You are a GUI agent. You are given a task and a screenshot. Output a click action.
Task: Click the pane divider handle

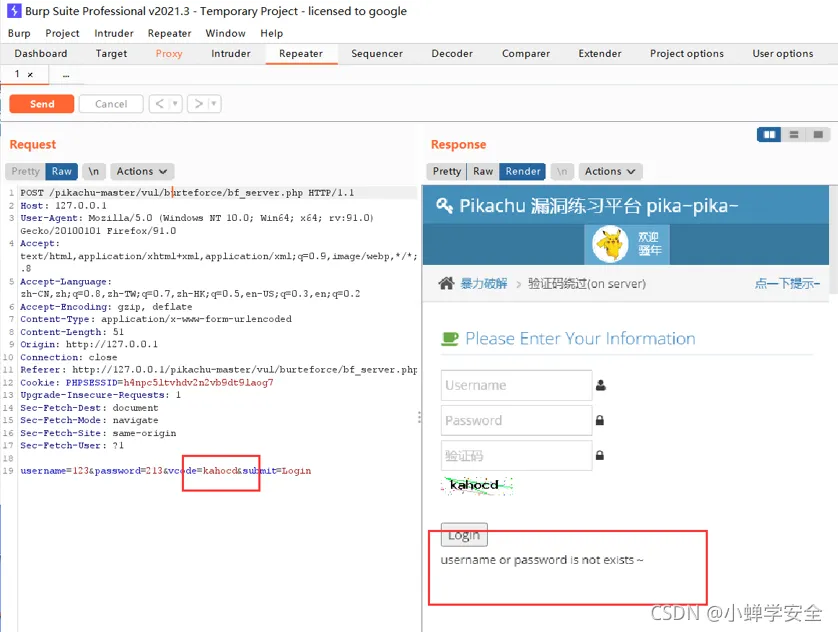420,417
